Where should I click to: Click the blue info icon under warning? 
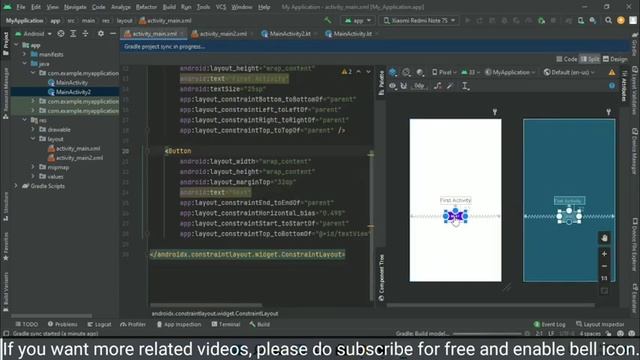[611, 86]
